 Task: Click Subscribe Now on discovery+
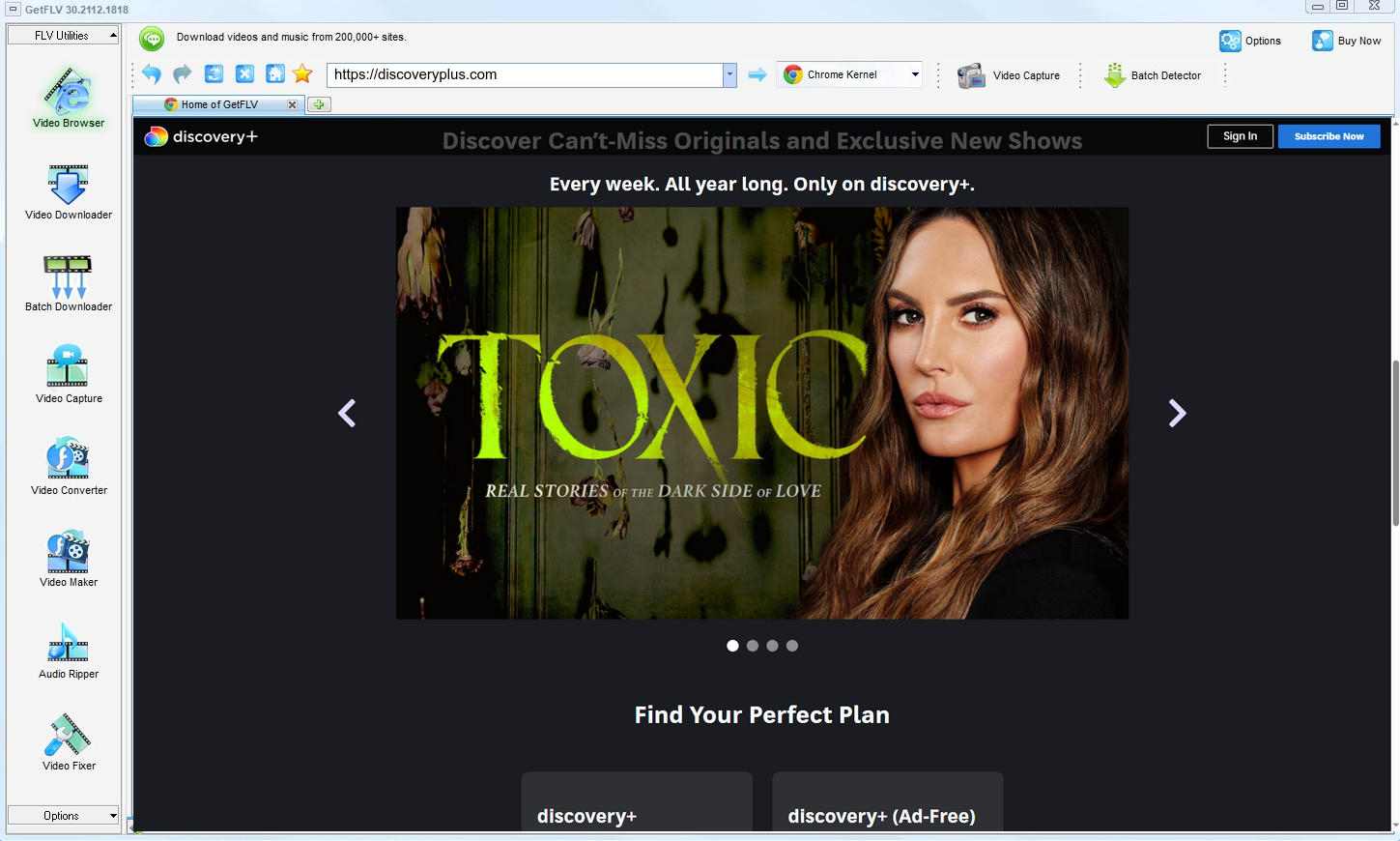(x=1329, y=136)
